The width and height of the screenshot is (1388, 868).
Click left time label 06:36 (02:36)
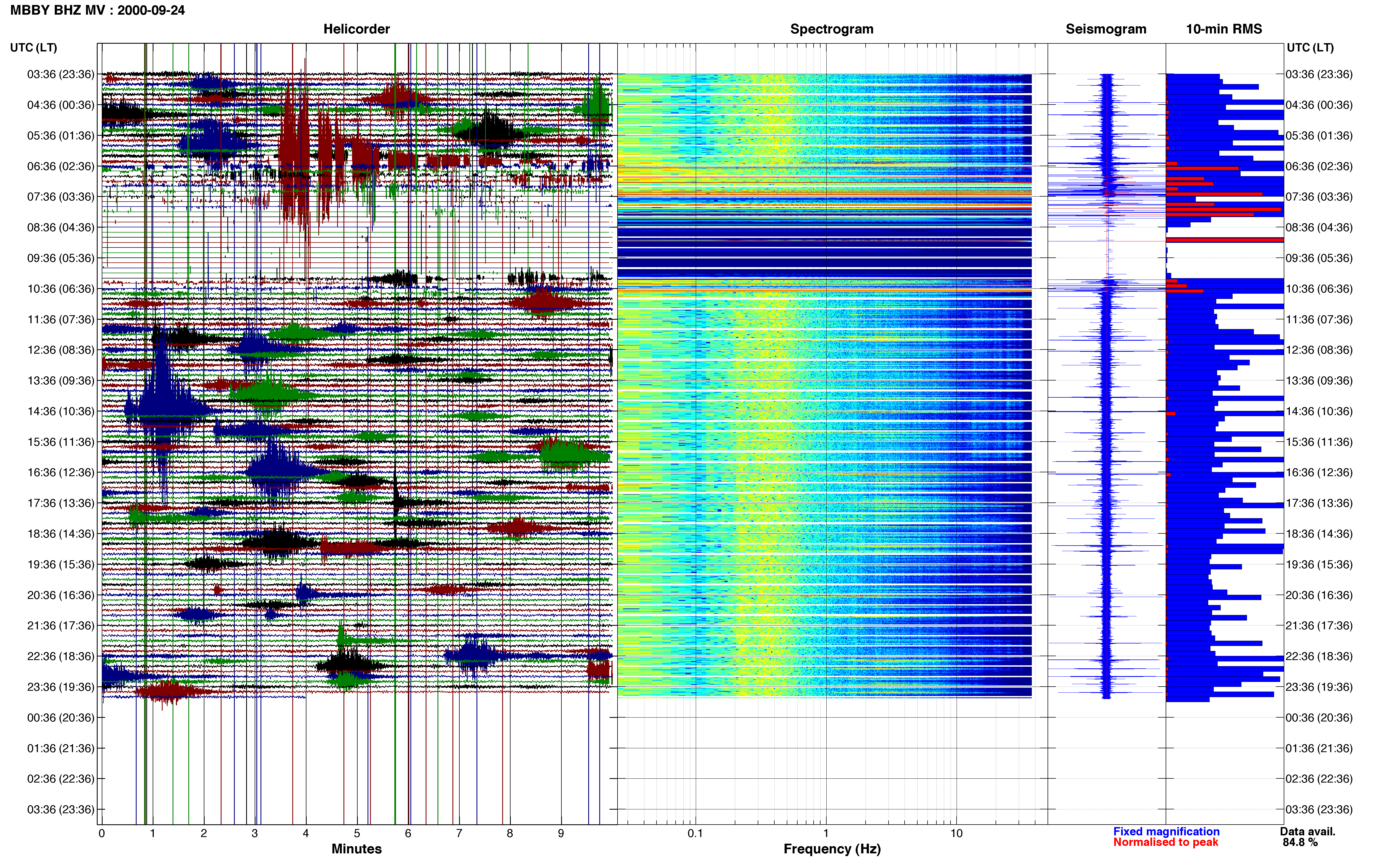tap(61, 166)
